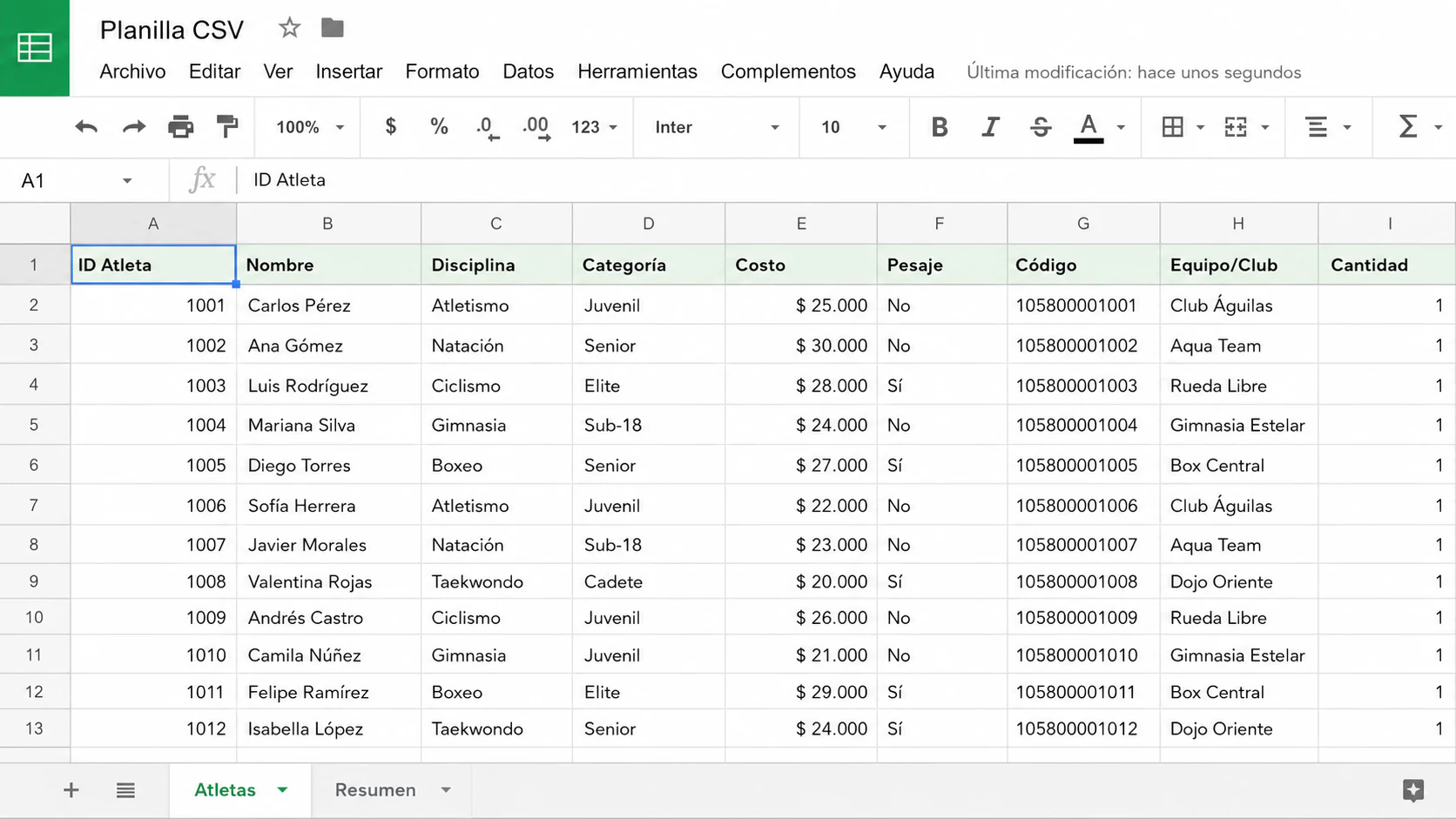This screenshot has height=819, width=1456.
Task: Open the move to folder icon
Action: click(x=332, y=28)
